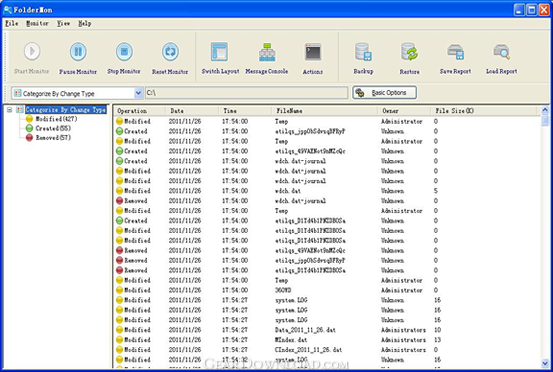Screen dimensions: 553x372
Task: Click filename Data_2011_11_26.dat
Action: [305, 330]
